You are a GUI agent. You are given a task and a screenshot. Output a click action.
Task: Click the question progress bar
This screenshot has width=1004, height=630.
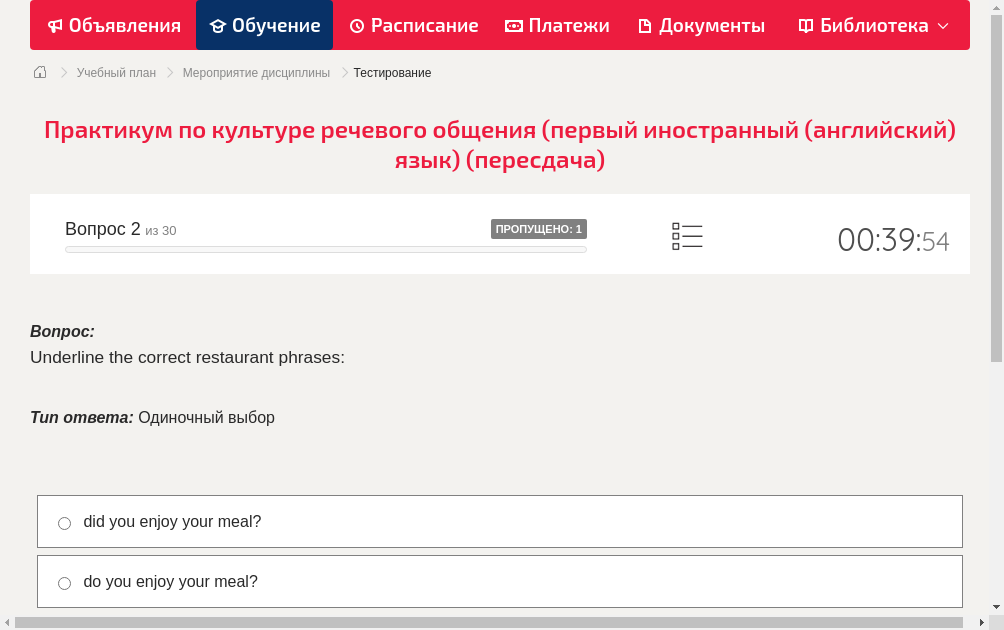pyautogui.click(x=326, y=249)
